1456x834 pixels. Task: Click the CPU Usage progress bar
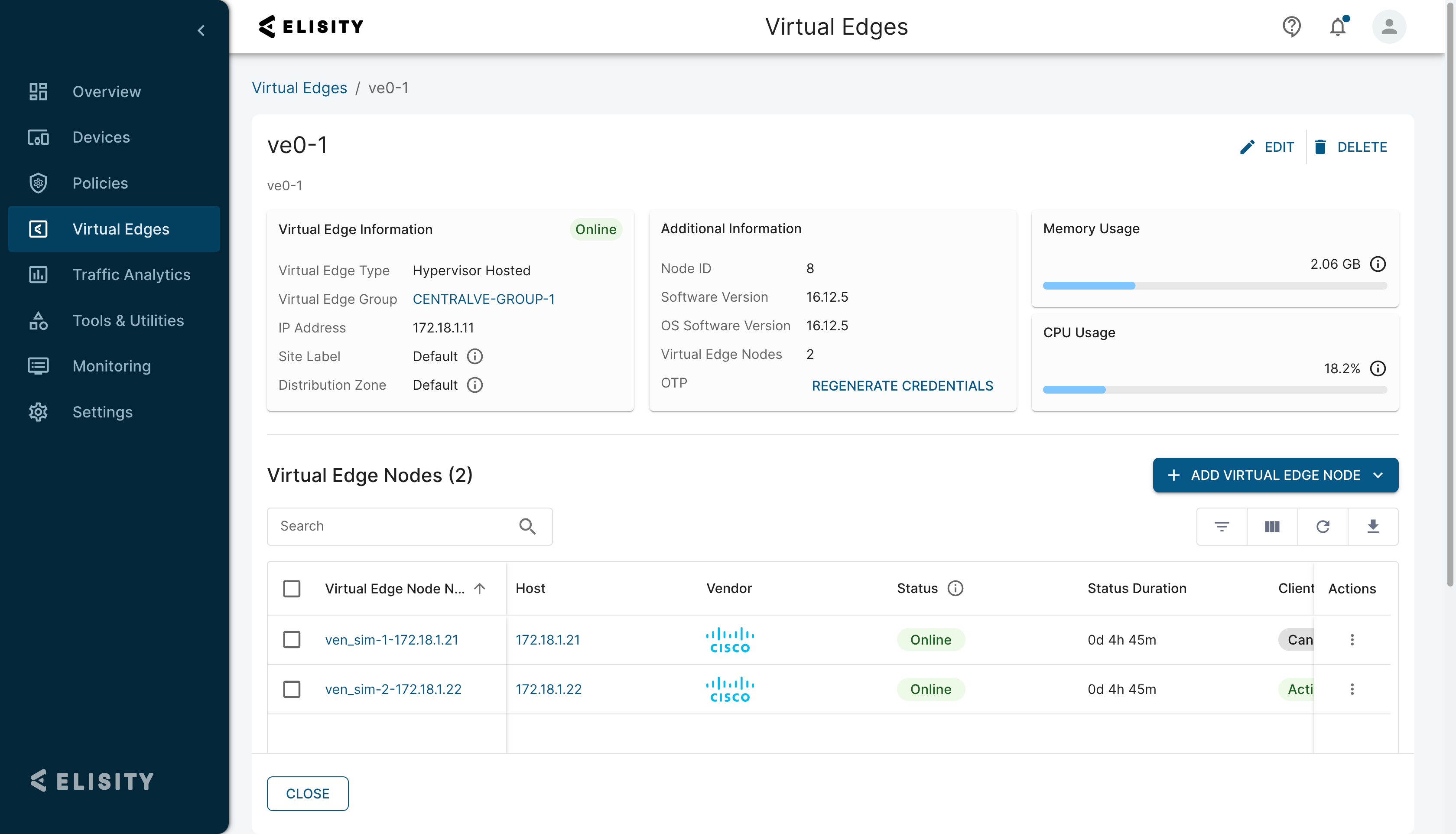click(x=1215, y=390)
